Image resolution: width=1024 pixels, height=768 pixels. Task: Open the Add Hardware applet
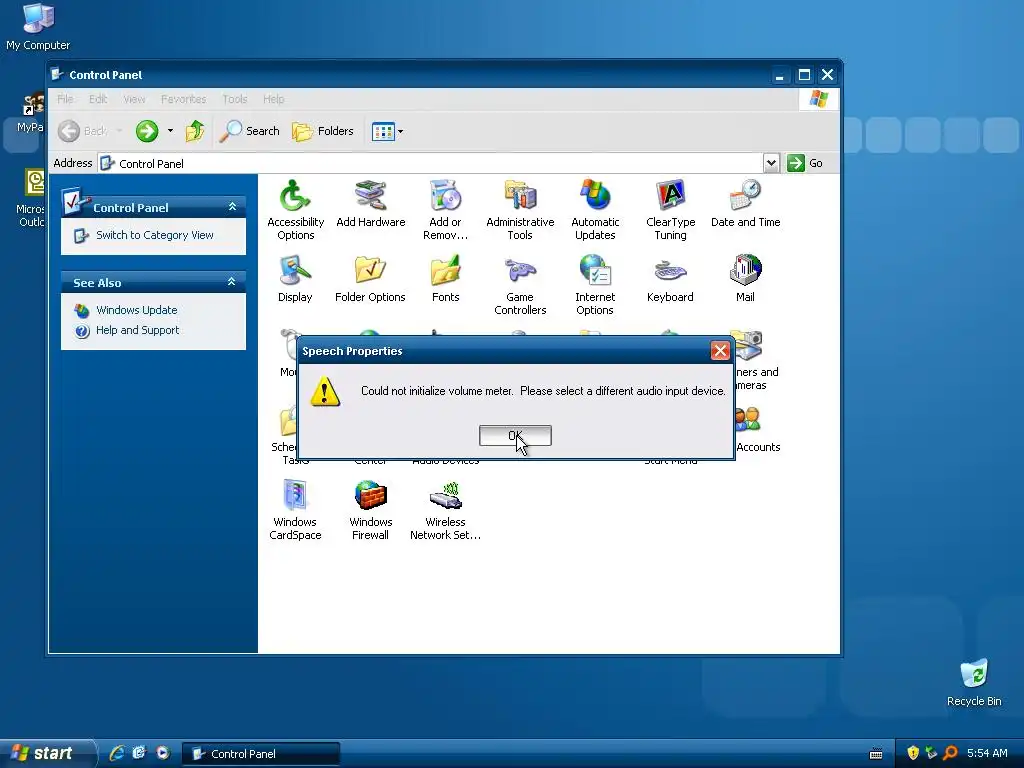(x=370, y=204)
